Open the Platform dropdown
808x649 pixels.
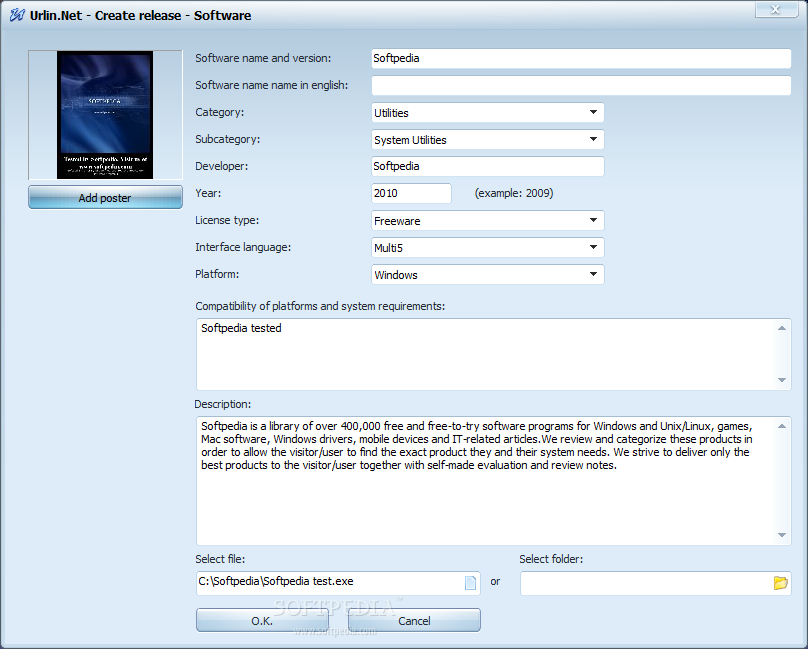tap(487, 275)
